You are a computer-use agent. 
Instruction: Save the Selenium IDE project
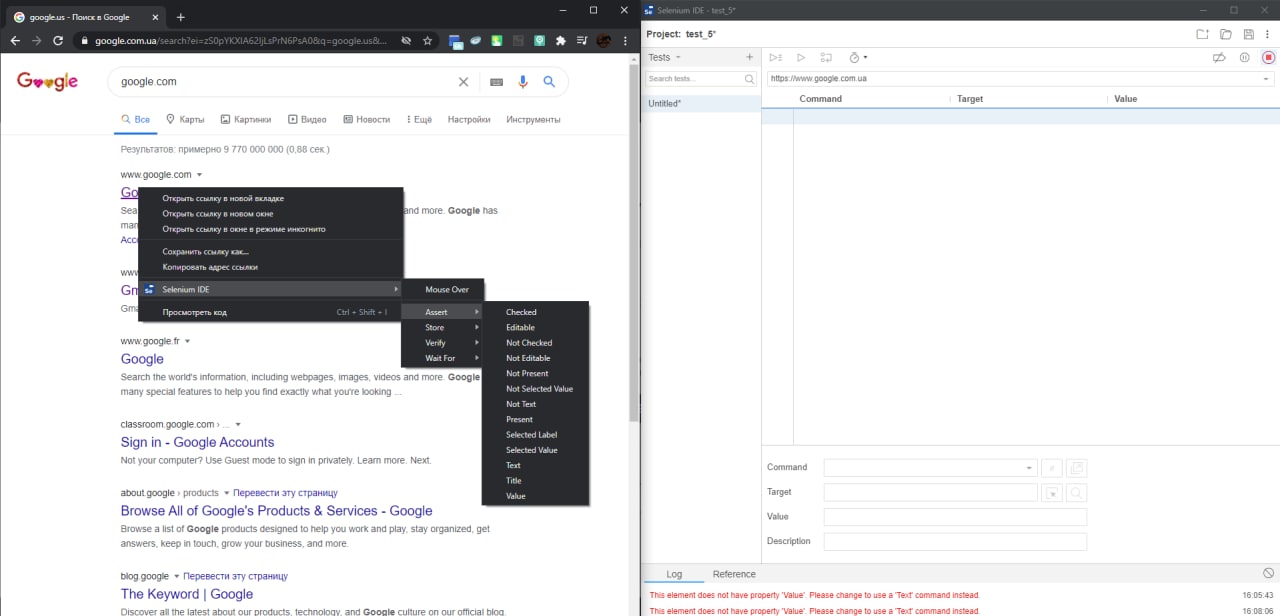1248,34
